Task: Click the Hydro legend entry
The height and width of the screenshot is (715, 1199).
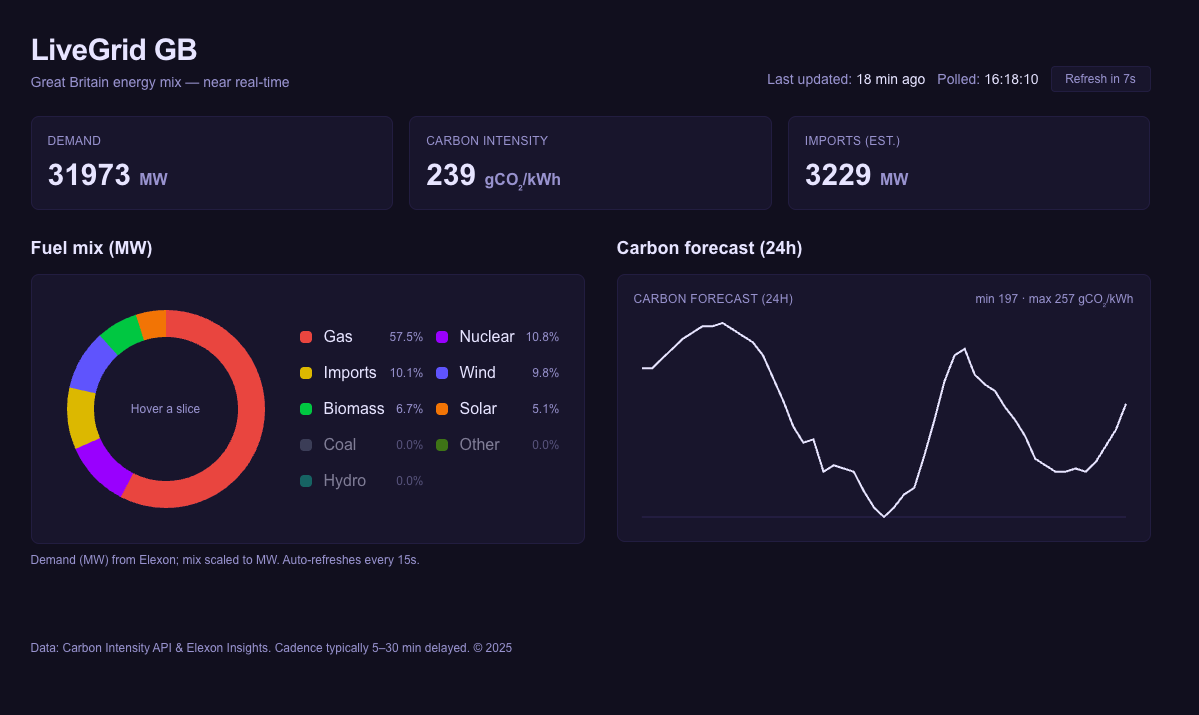Action: pyautogui.click(x=344, y=481)
